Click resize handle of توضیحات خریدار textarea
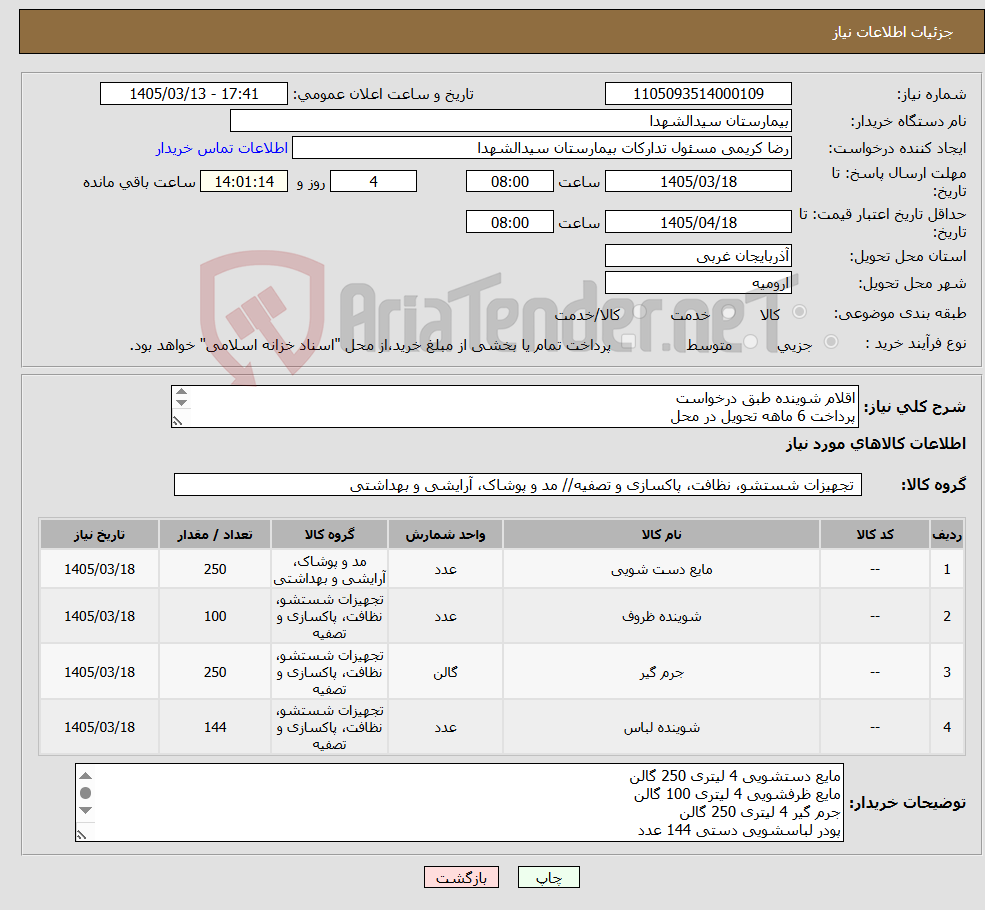The image size is (985, 910). click(81, 835)
